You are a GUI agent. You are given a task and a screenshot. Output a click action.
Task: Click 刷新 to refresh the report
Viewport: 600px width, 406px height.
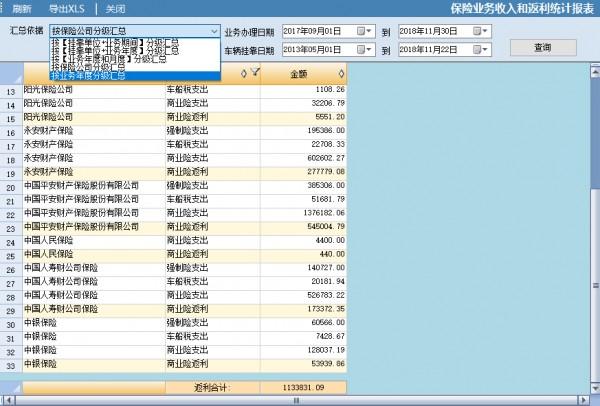pos(21,8)
